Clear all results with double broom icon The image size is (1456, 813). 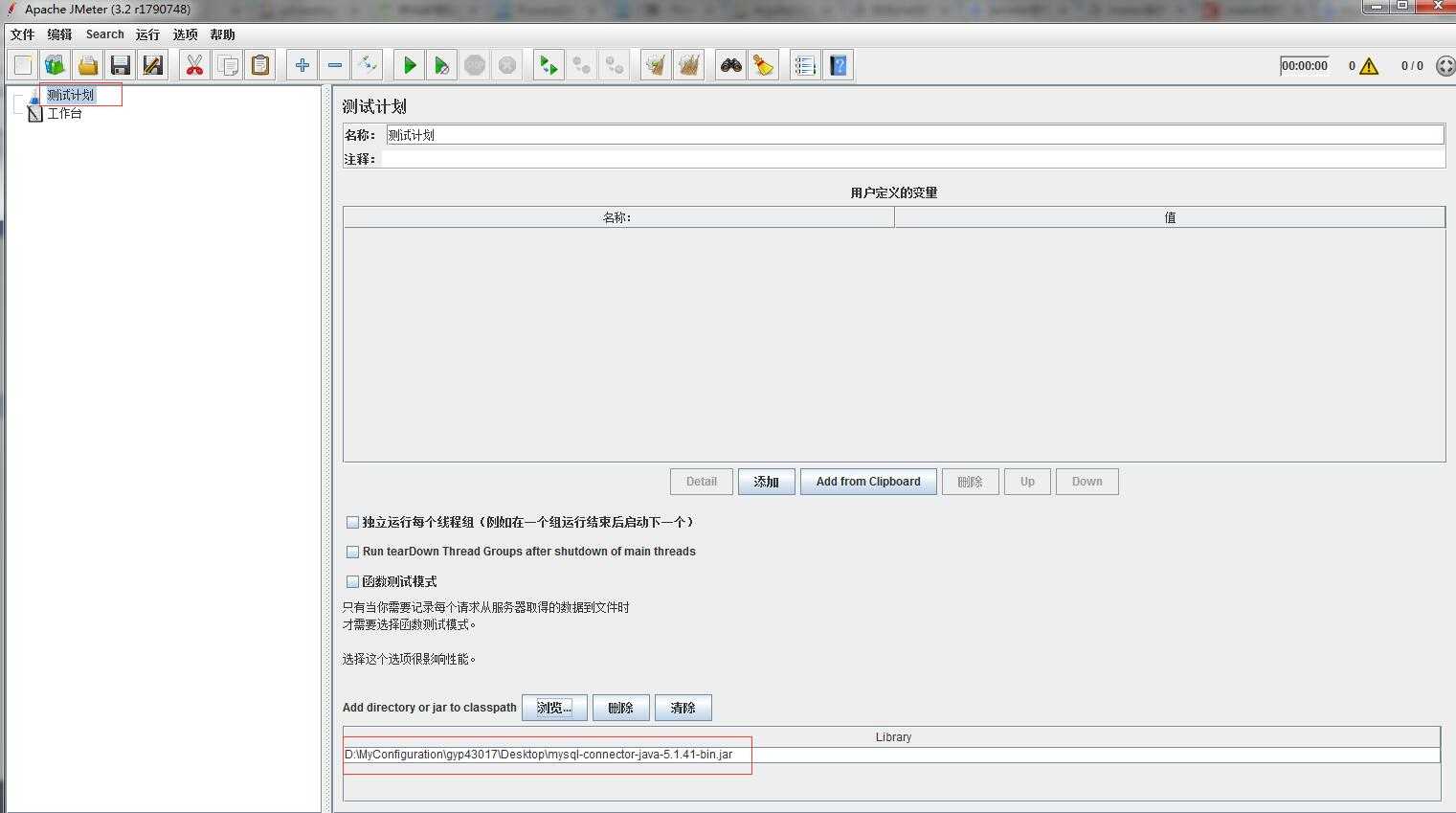(x=688, y=65)
